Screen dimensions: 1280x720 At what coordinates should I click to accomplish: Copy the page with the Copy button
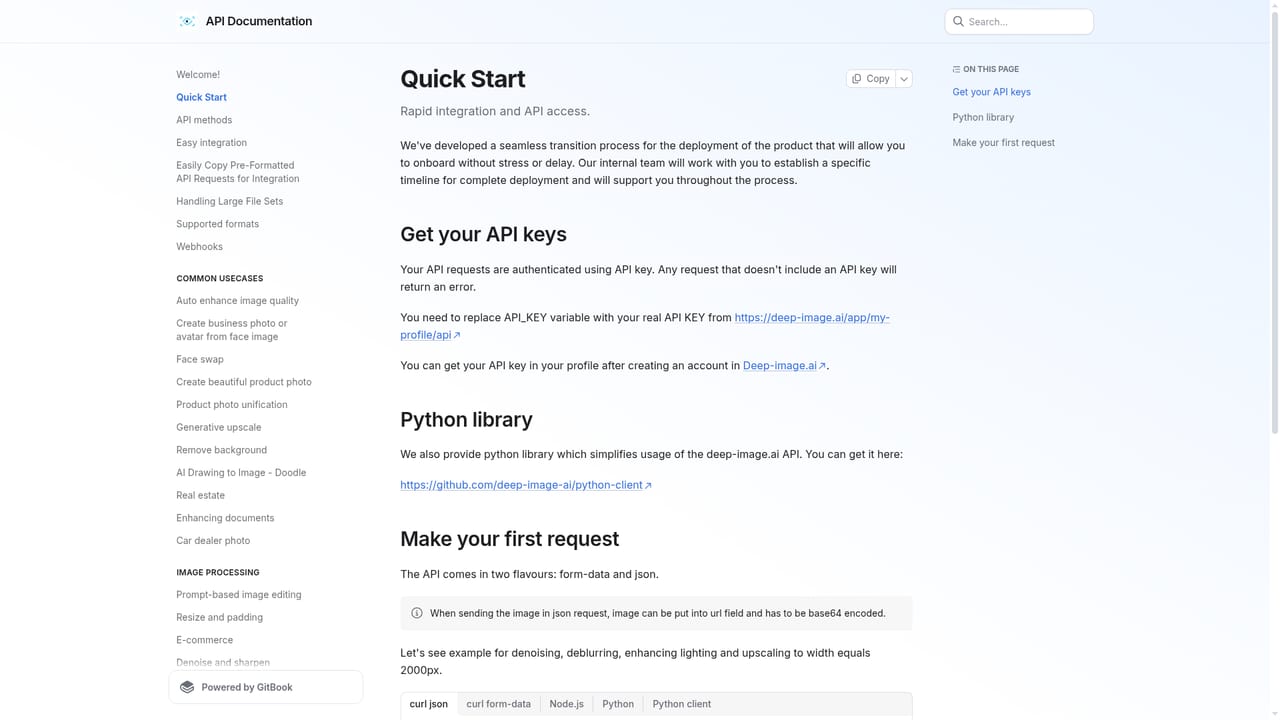(871, 78)
